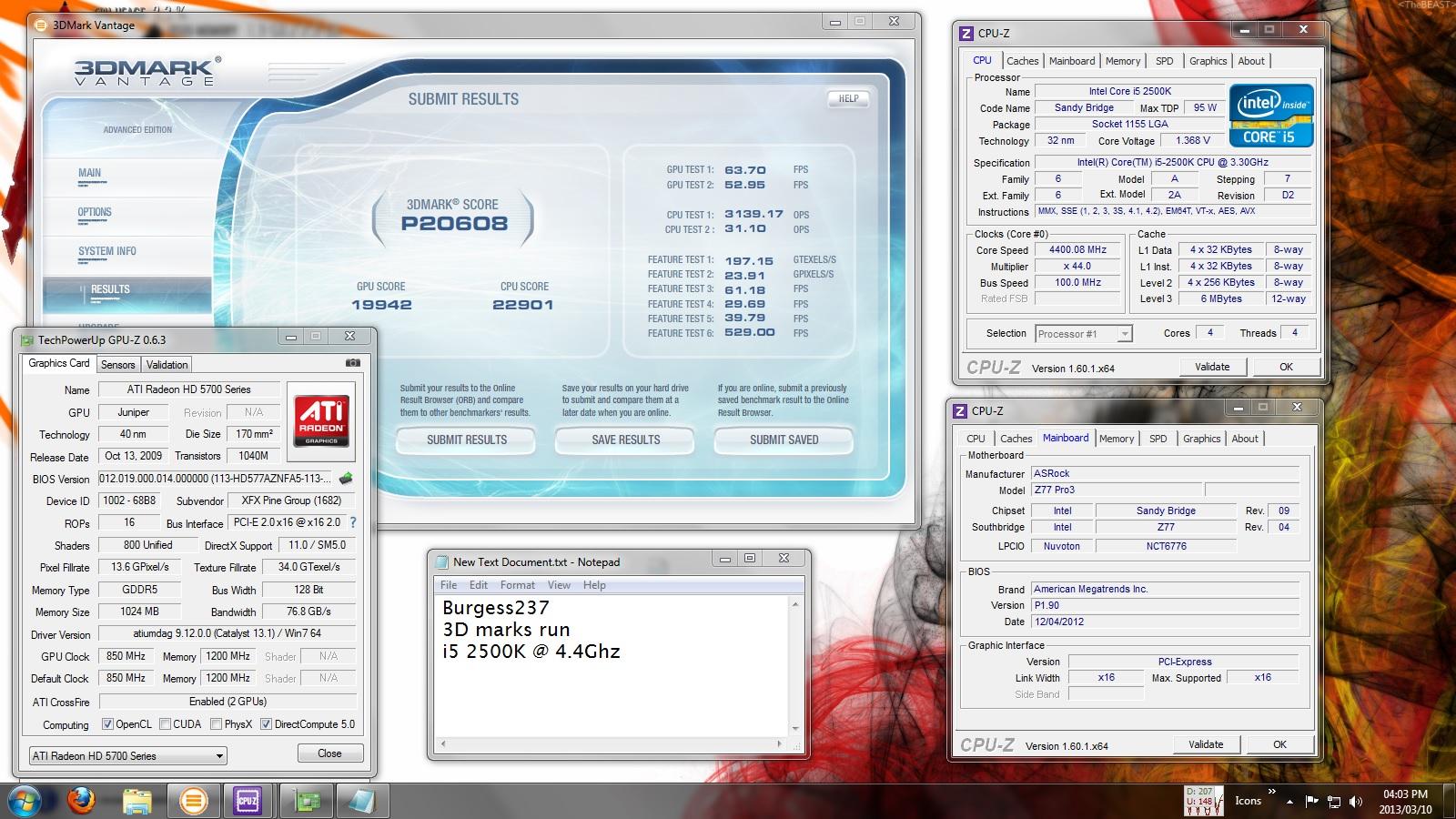Toggle PhysX checkbox in GPU-Z
This screenshot has width=1456, height=819.
216,724
